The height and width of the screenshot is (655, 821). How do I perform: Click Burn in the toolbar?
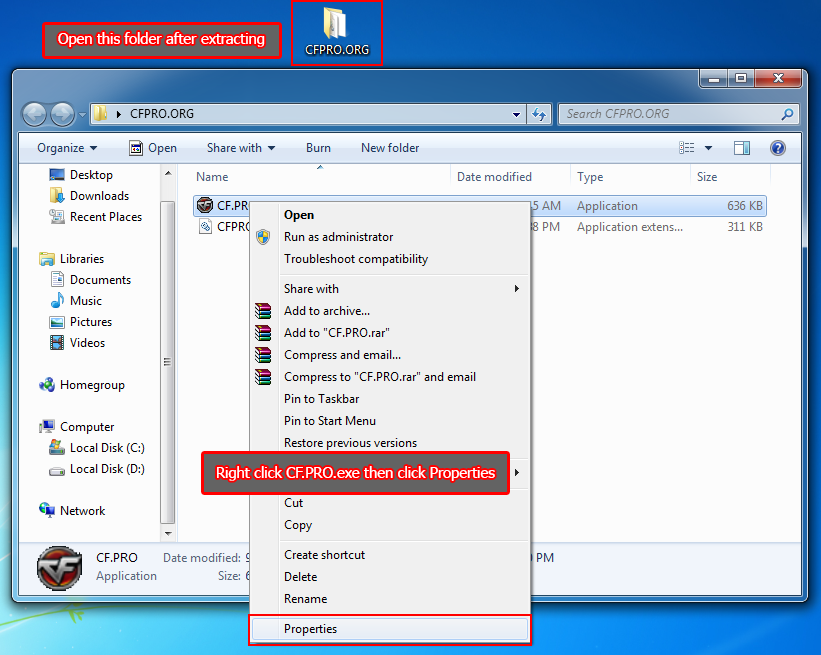[318, 148]
